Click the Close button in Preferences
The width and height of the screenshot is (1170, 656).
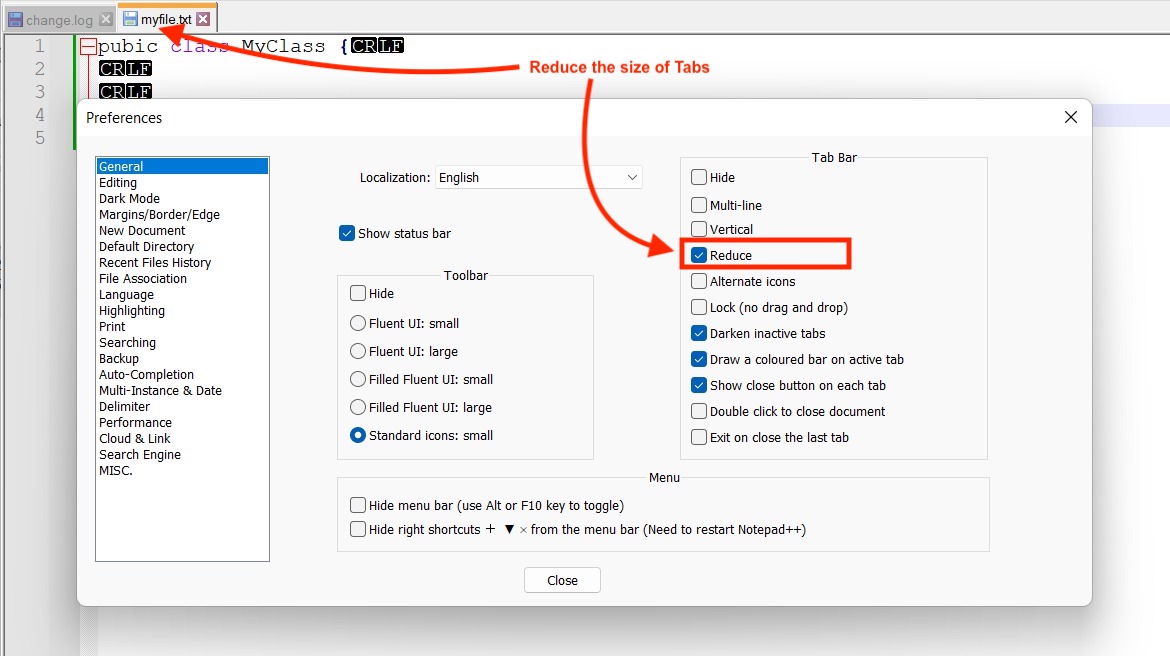pos(562,580)
